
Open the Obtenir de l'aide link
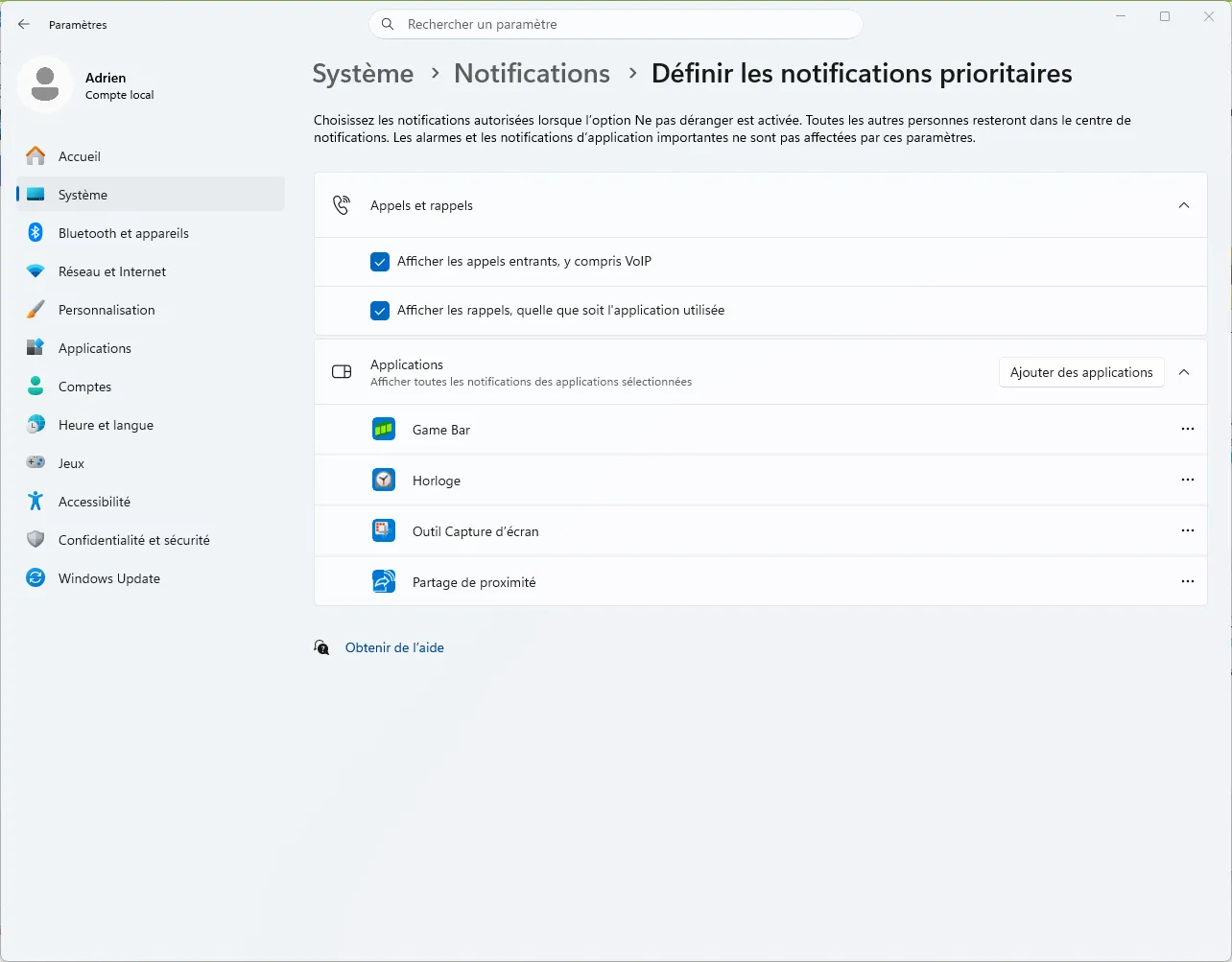tap(394, 647)
